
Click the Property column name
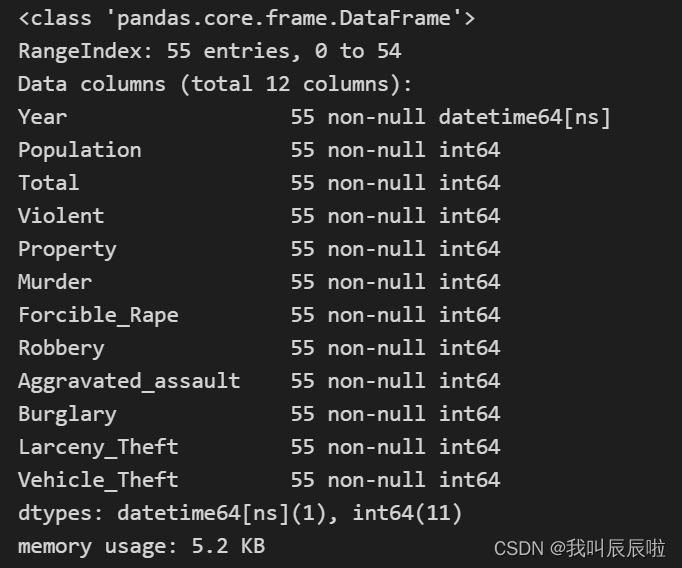[x=67, y=249]
